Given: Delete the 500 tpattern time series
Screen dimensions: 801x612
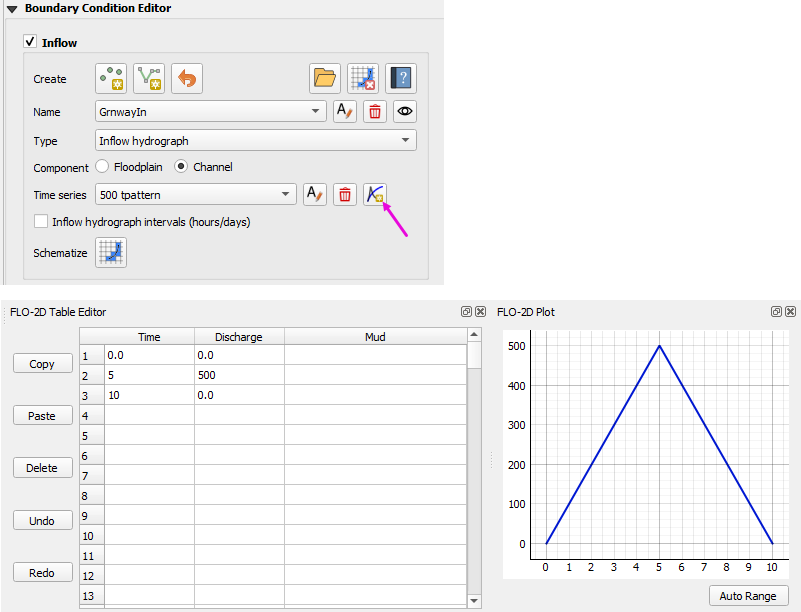Looking at the screenshot, I should click(344, 194).
